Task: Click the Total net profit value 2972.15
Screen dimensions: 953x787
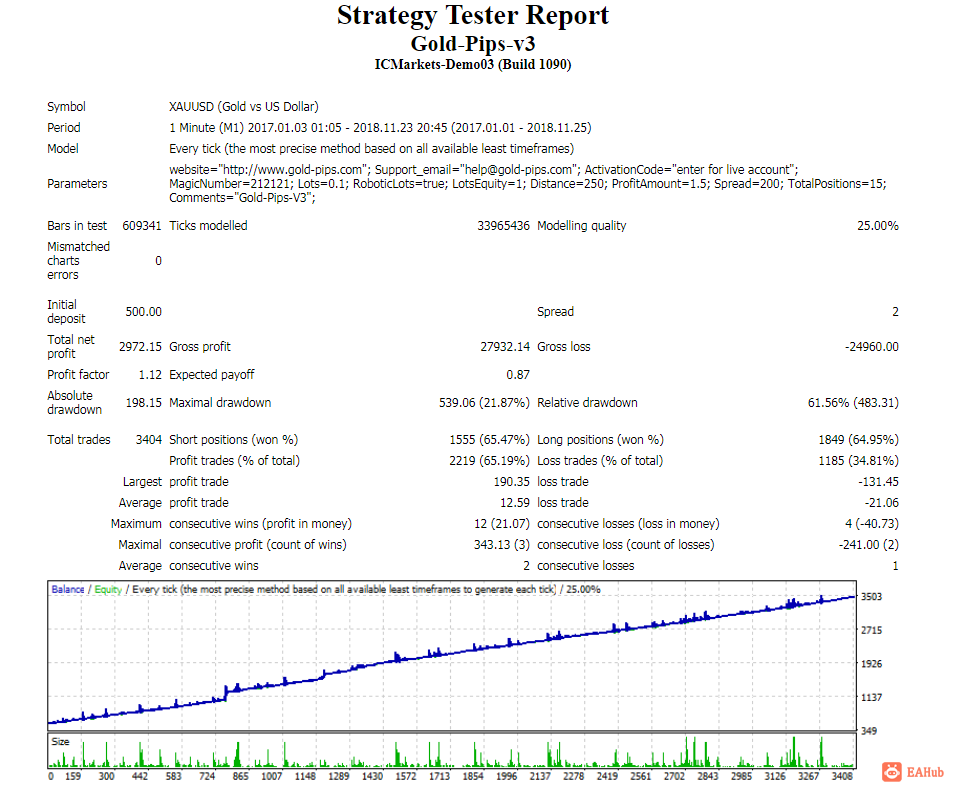Action: coord(140,346)
